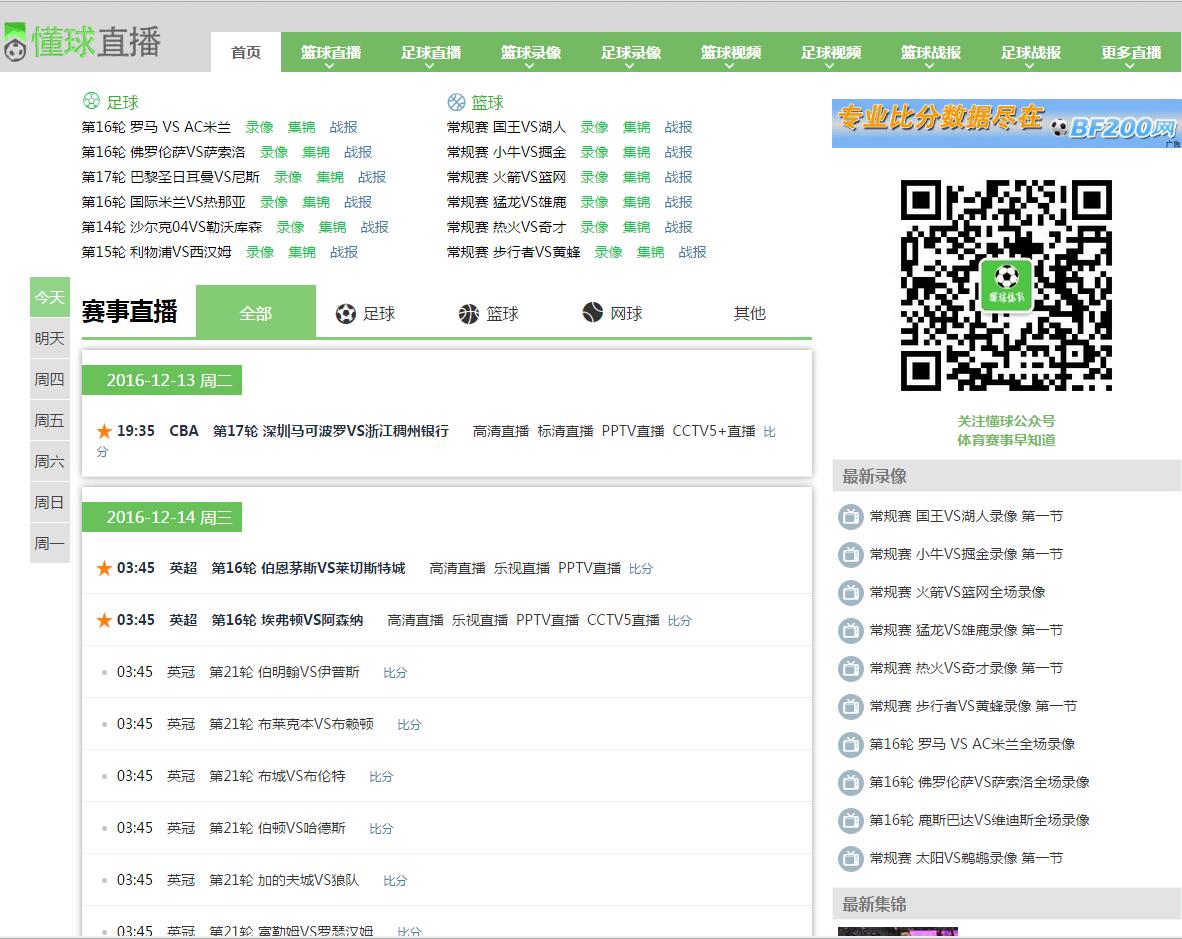Select the 全部 events tab
This screenshot has height=939, width=1182.
256,313
